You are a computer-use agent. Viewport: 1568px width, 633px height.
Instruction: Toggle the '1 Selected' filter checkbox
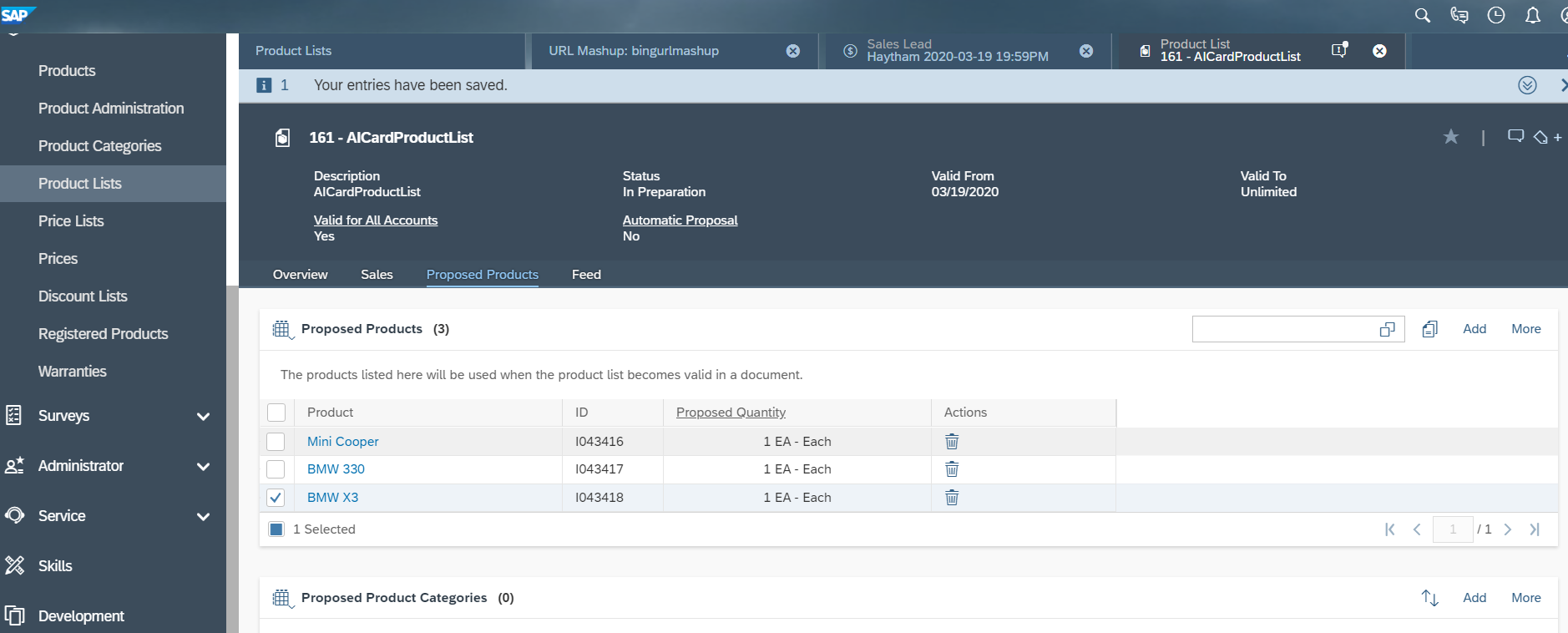tap(276, 529)
